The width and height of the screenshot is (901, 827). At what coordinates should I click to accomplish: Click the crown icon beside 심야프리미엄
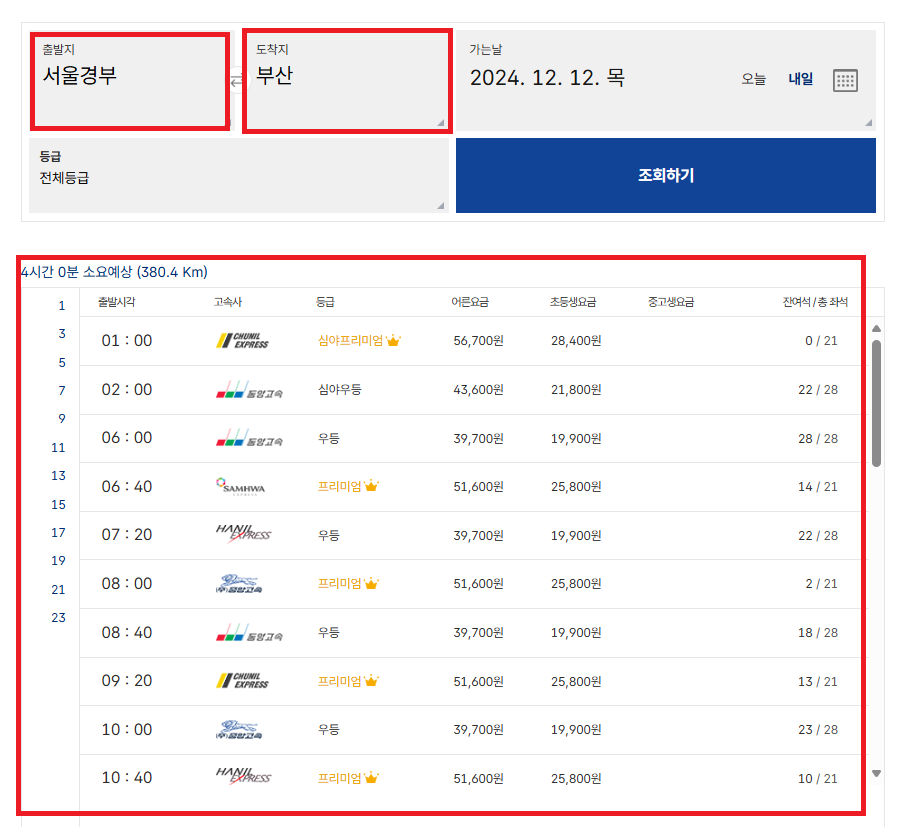pyautogui.click(x=393, y=340)
